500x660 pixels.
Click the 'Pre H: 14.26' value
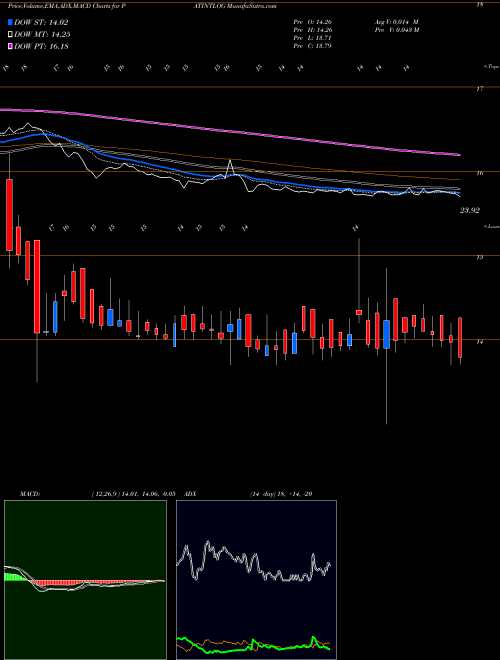tap(312, 30)
